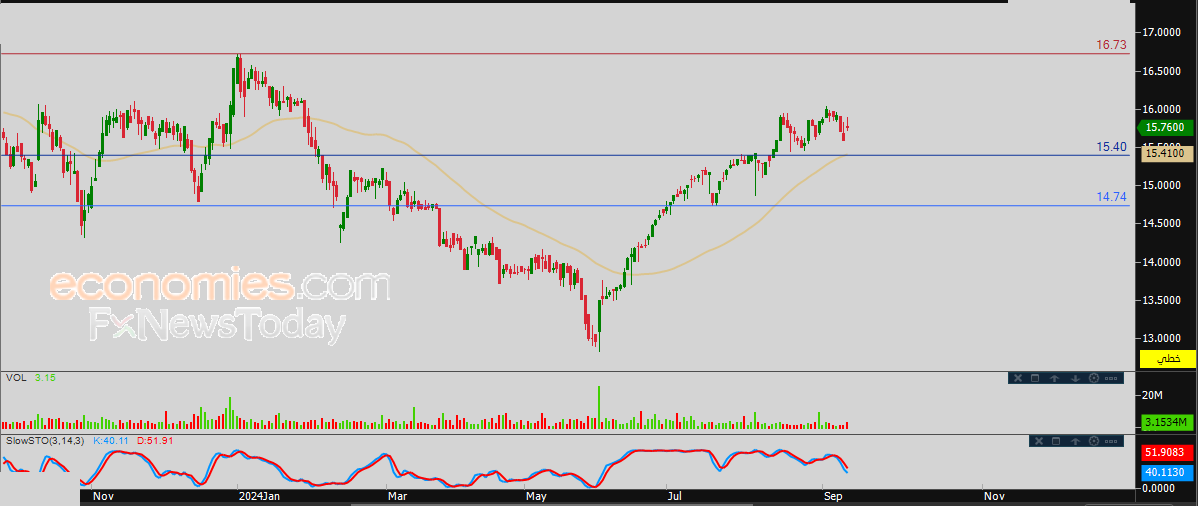Click the 2024Jan time axis label
The image size is (1198, 506).
[x=258, y=497]
